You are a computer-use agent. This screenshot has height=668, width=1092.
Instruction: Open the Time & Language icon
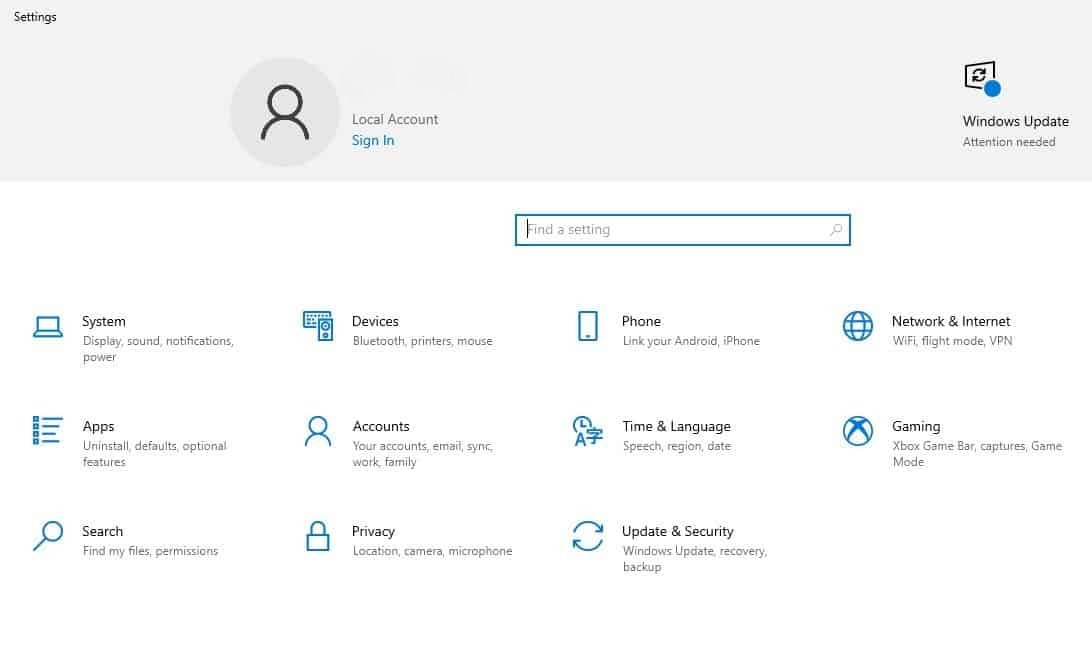click(x=587, y=431)
